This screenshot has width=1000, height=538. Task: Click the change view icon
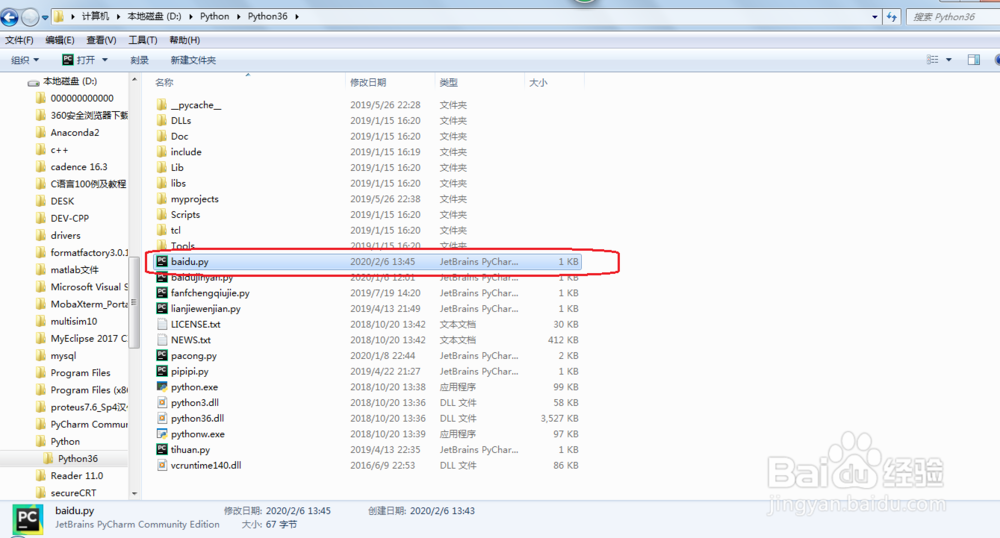(x=932, y=60)
